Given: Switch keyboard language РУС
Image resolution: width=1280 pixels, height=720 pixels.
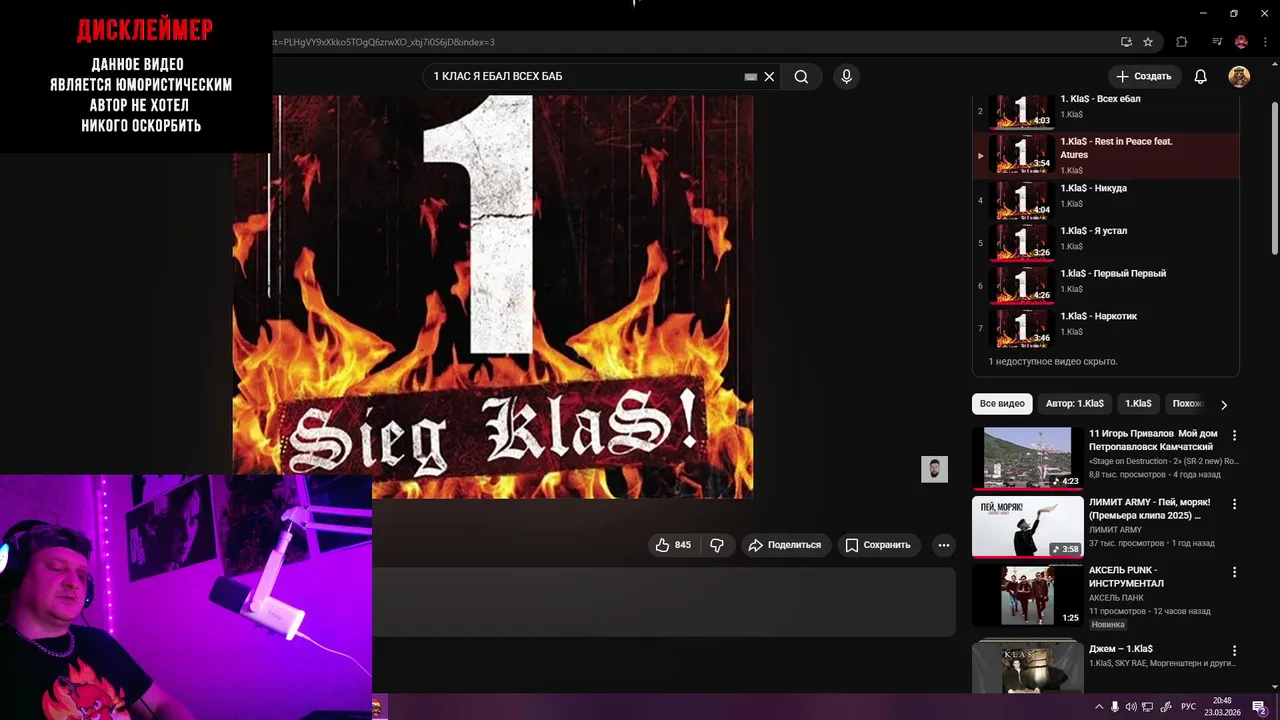Looking at the screenshot, I should [x=1188, y=707].
